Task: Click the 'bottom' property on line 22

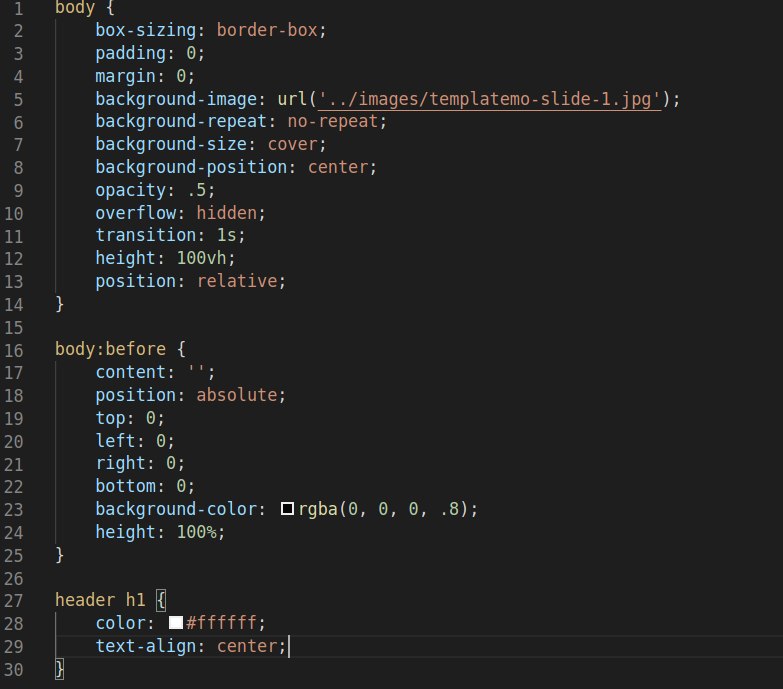Action: (x=125, y=486)
